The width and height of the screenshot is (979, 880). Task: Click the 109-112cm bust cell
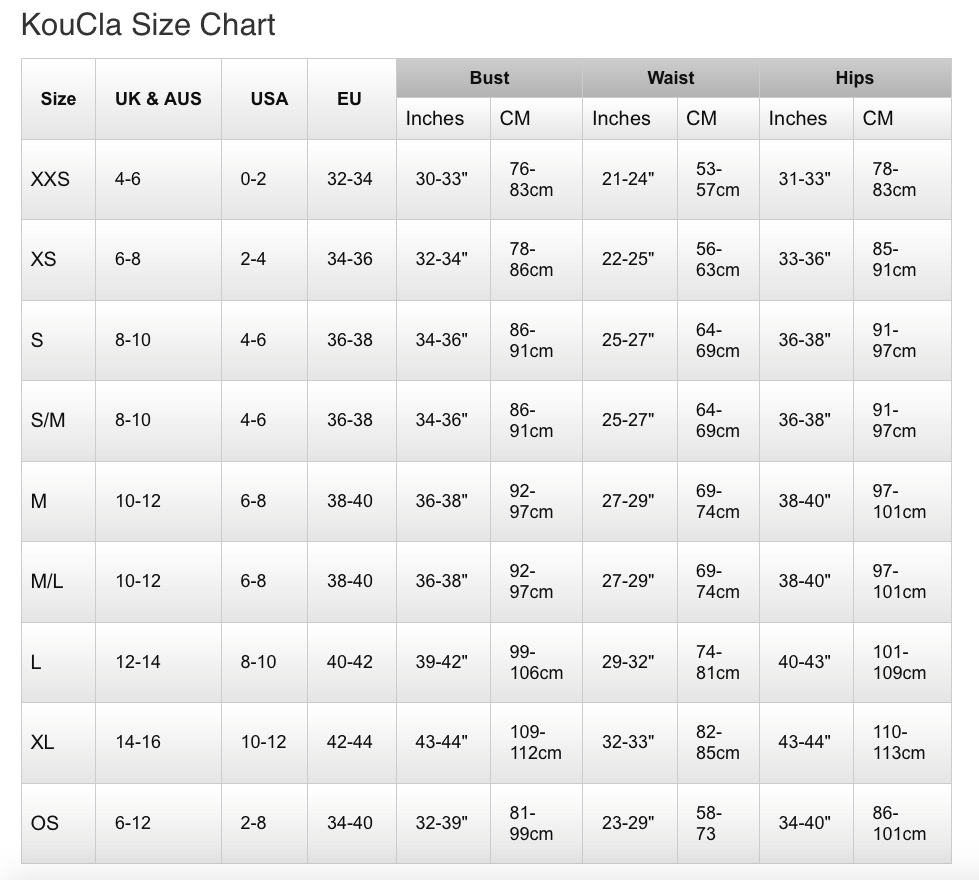point(536,742)
